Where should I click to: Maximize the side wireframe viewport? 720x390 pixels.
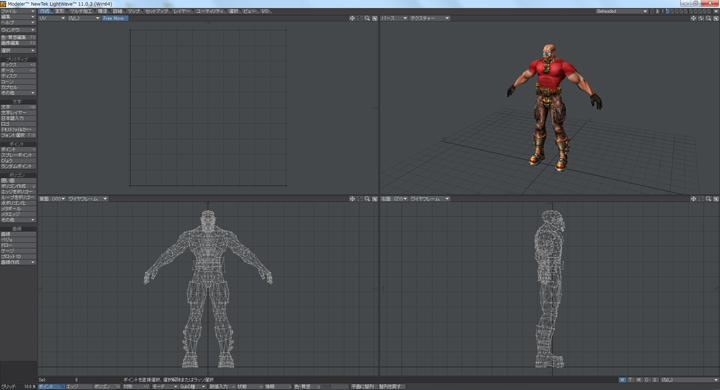[x=716, y=199]
